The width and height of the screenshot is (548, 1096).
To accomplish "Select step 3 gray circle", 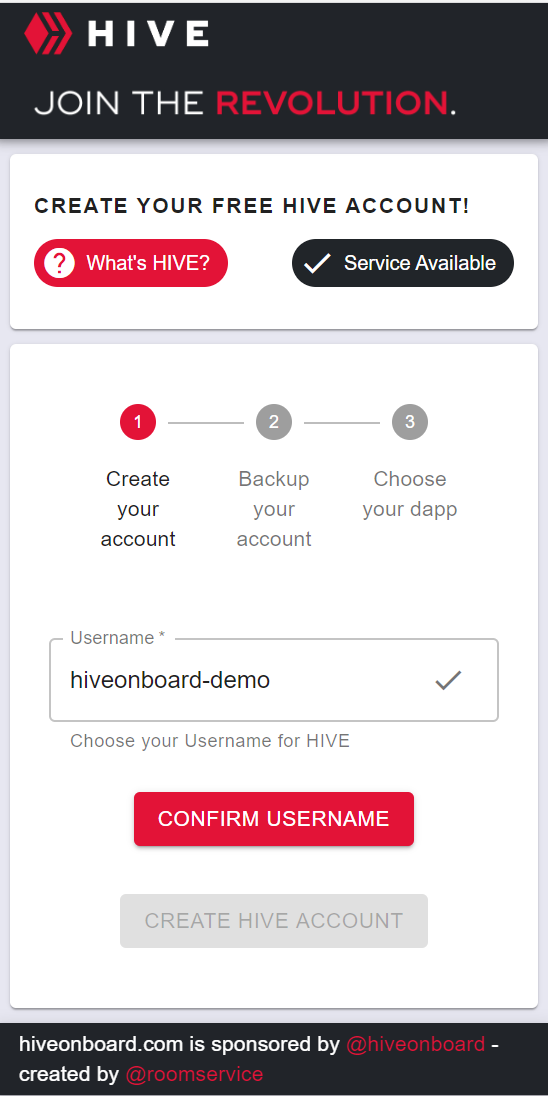I will [410, 422].
